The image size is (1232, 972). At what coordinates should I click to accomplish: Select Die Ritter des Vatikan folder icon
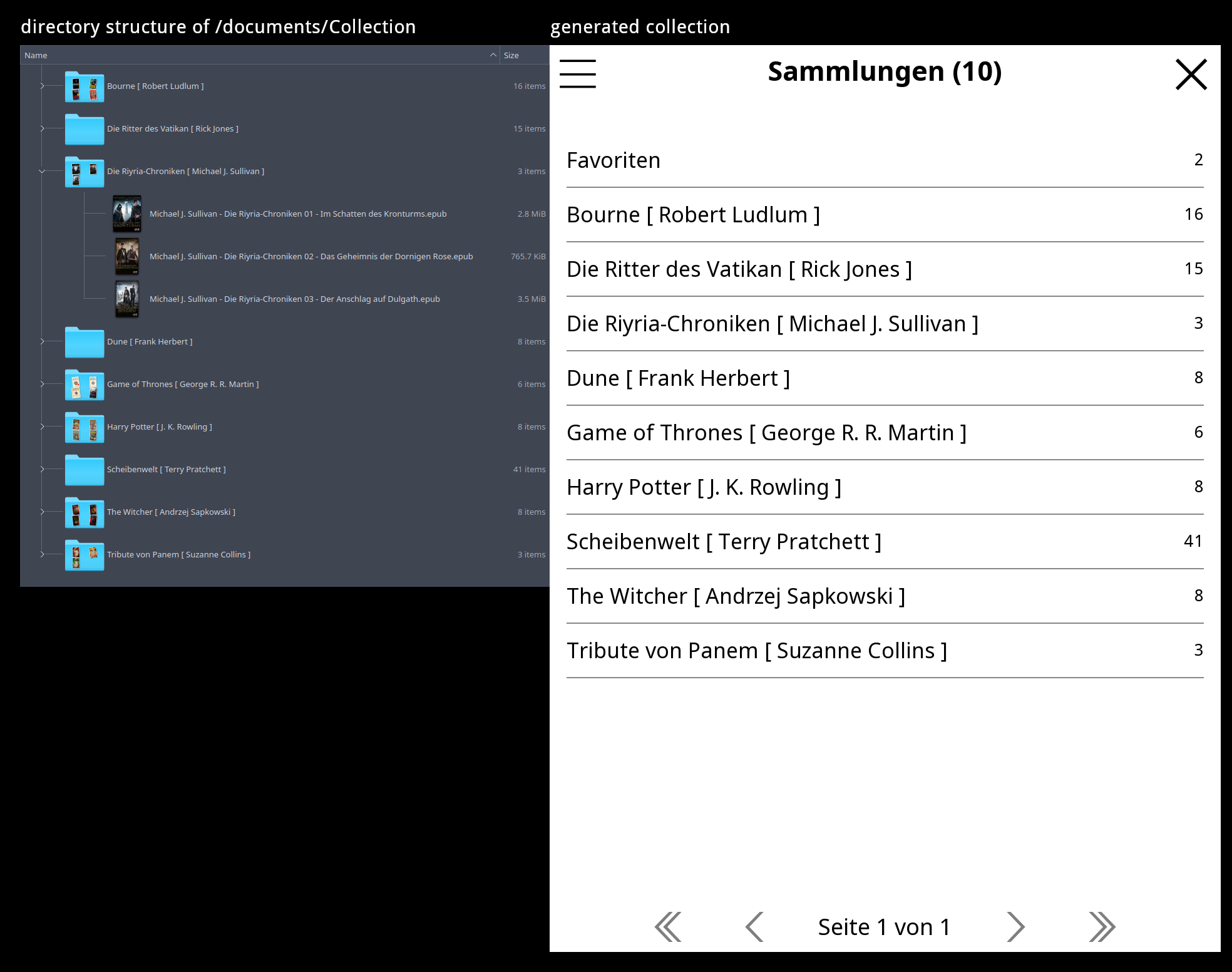coord(85,129)
